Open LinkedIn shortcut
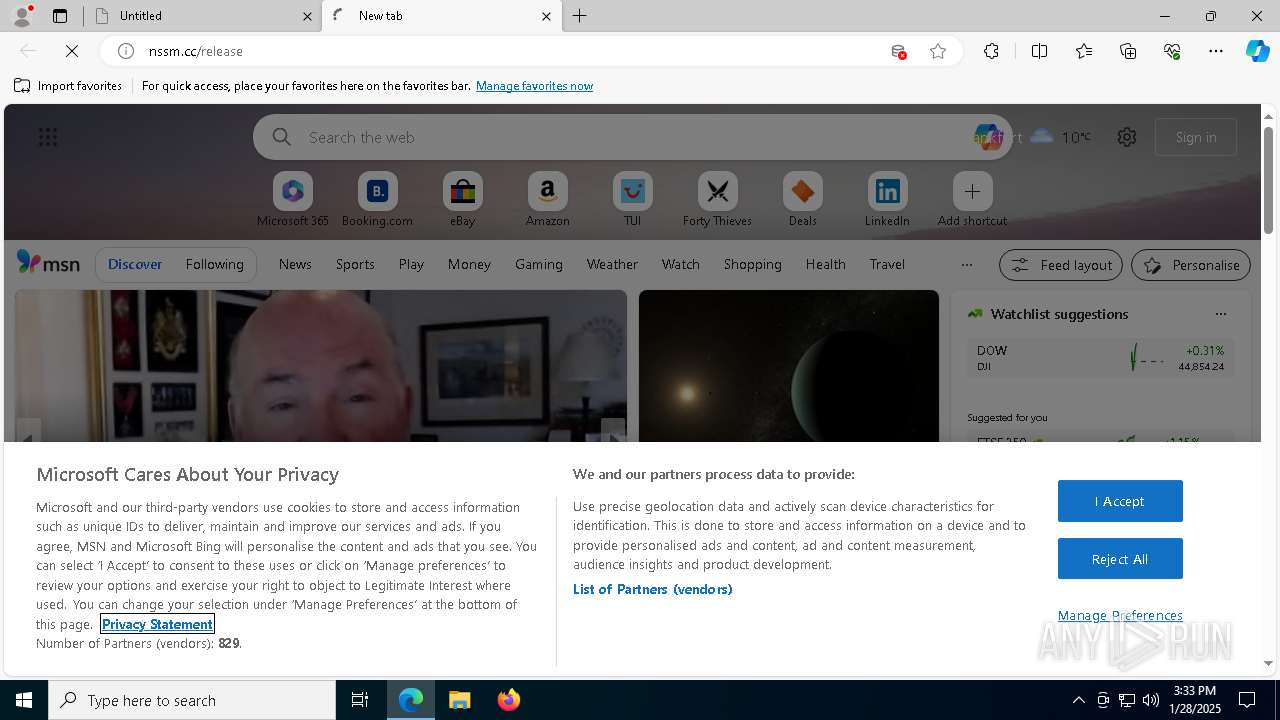This screenshot has height=720, width=1280. [888, 200]
